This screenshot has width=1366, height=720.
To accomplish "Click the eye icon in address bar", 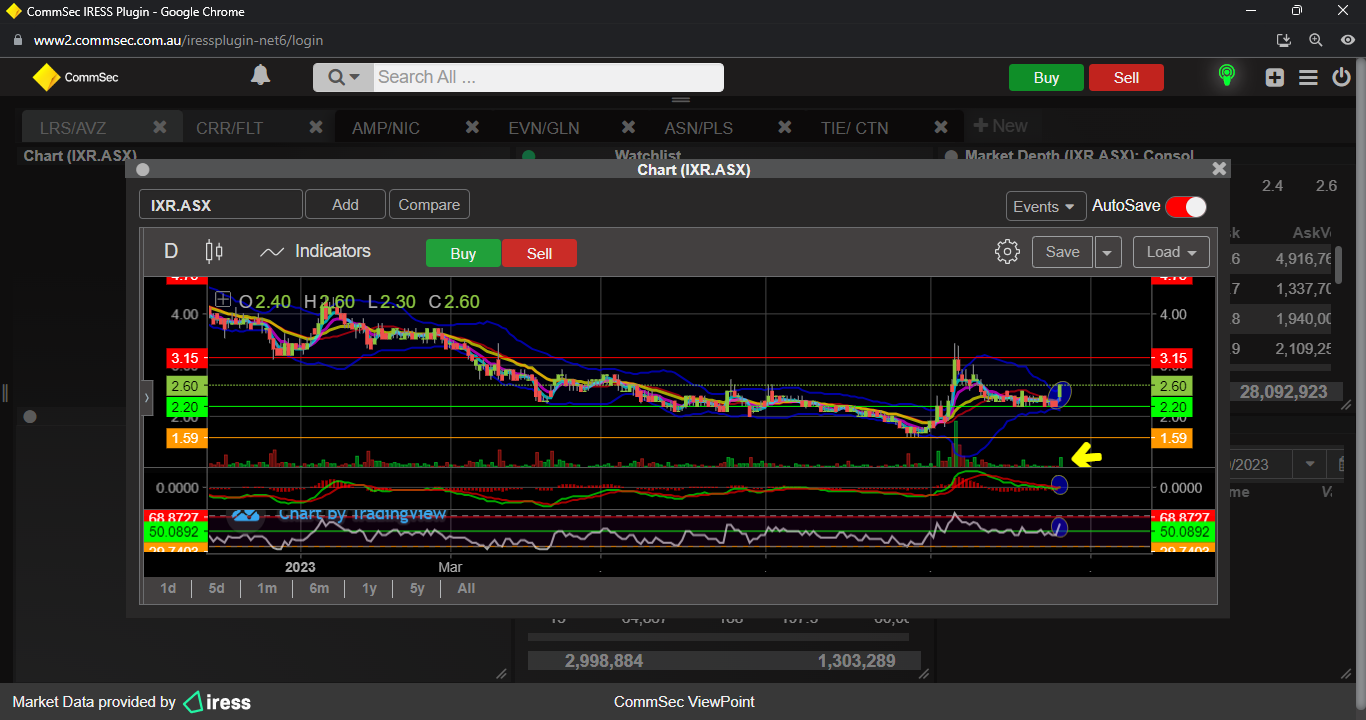I will (1347, 40).
